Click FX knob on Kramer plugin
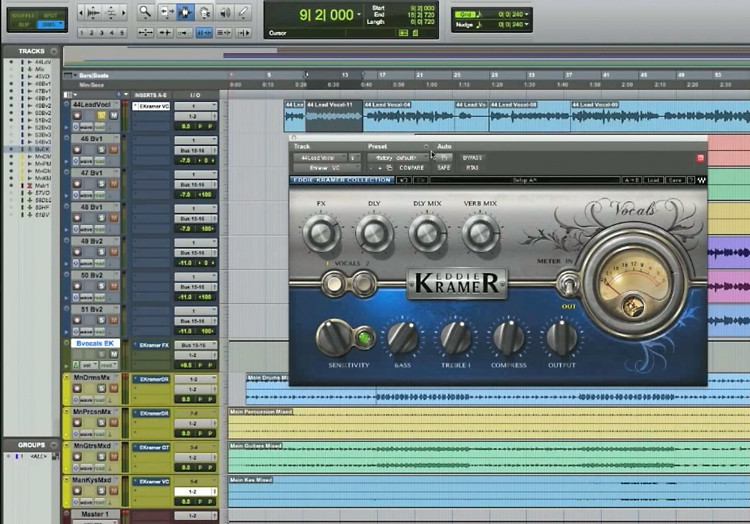This screenshot has height=524, width=750. pos(321,233)
